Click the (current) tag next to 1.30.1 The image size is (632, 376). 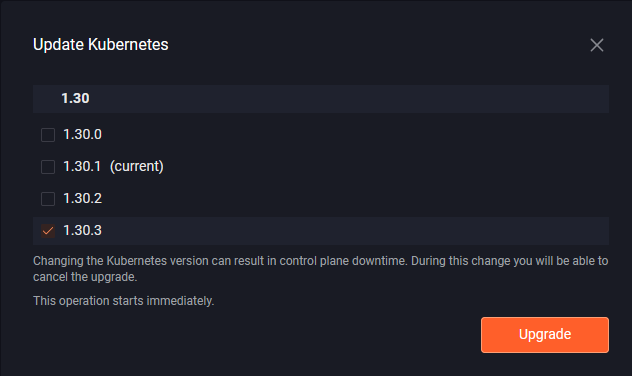pyautogui.click(x=137, y=166)
